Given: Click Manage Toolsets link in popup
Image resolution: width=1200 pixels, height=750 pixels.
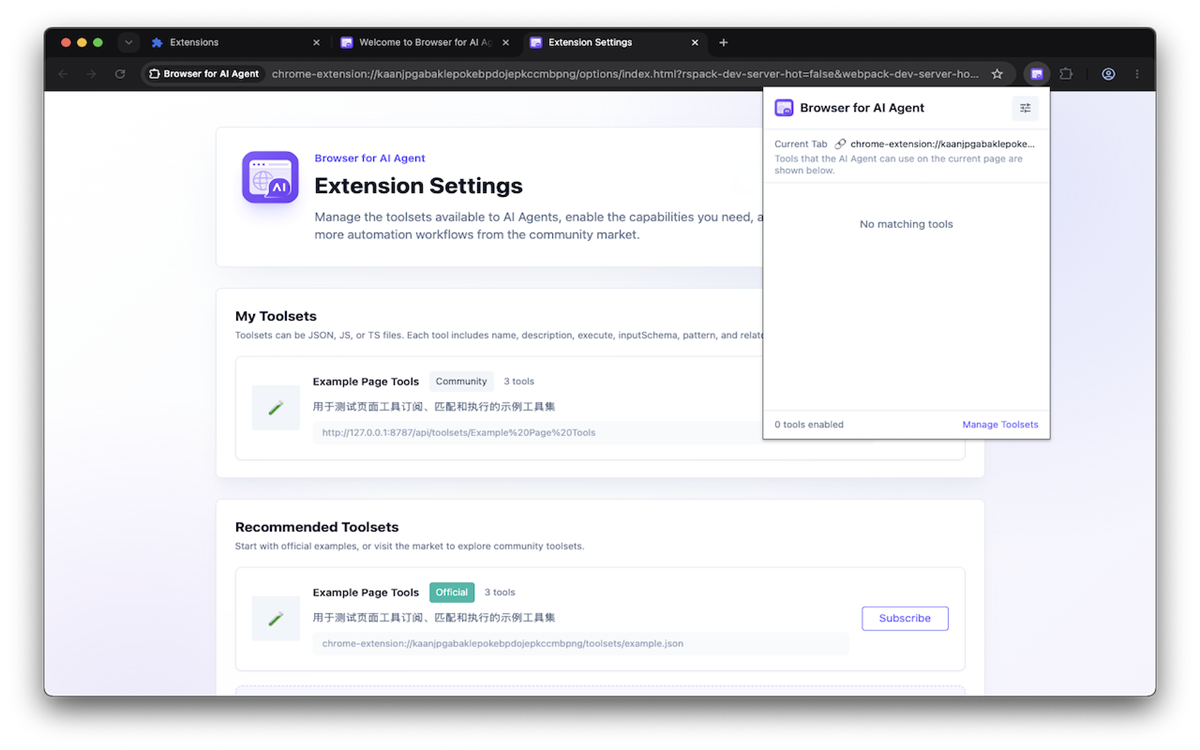Looking at the screenshot, I should point(1000,425).
